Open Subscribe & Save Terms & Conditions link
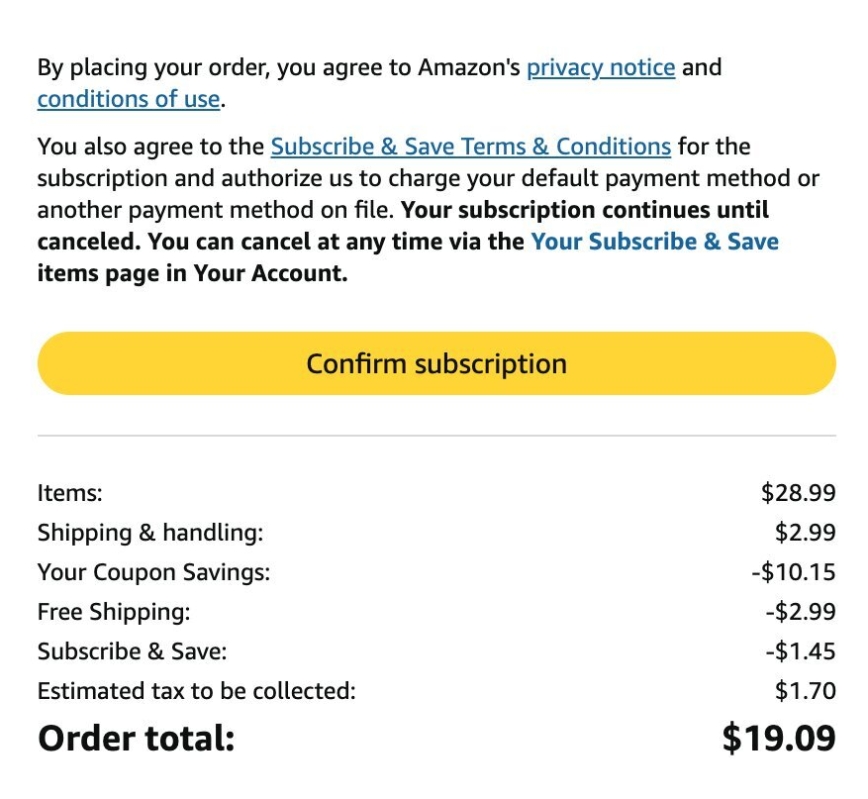The height and width of the screenshot is (799, 868). [x=471, y=147]
